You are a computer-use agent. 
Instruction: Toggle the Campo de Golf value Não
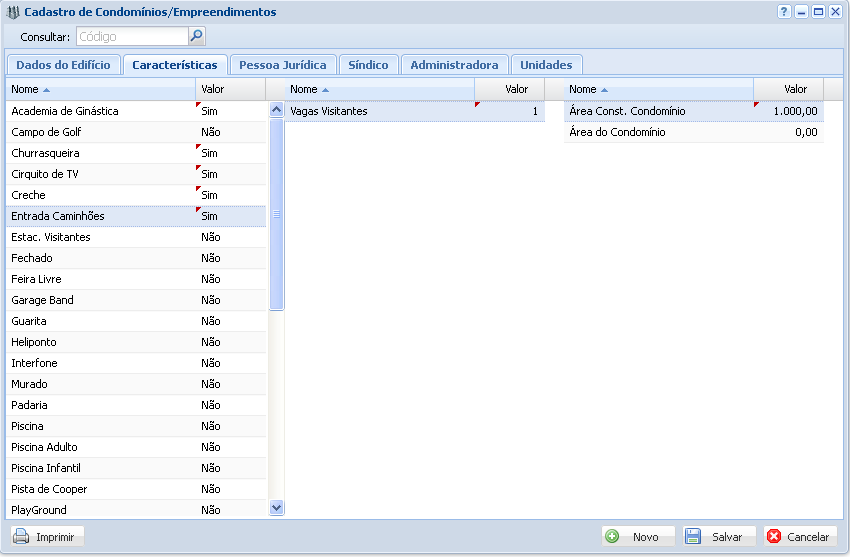[x=210, y=132]
